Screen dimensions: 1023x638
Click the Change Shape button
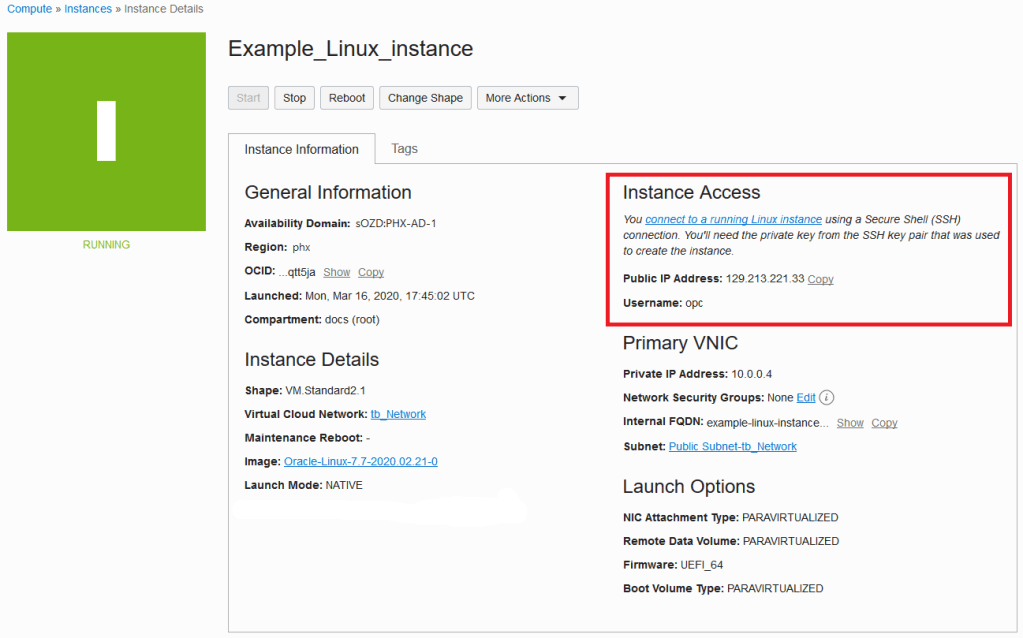(x=425, y=98)
